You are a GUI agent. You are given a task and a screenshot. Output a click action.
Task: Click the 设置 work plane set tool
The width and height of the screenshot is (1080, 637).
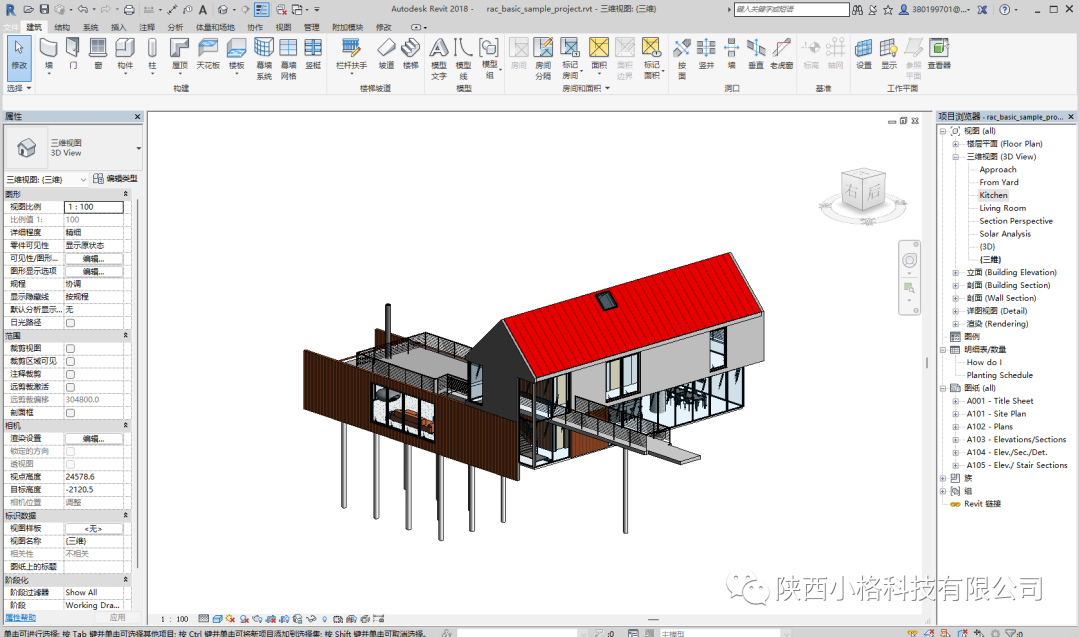[x=864, y=53]
